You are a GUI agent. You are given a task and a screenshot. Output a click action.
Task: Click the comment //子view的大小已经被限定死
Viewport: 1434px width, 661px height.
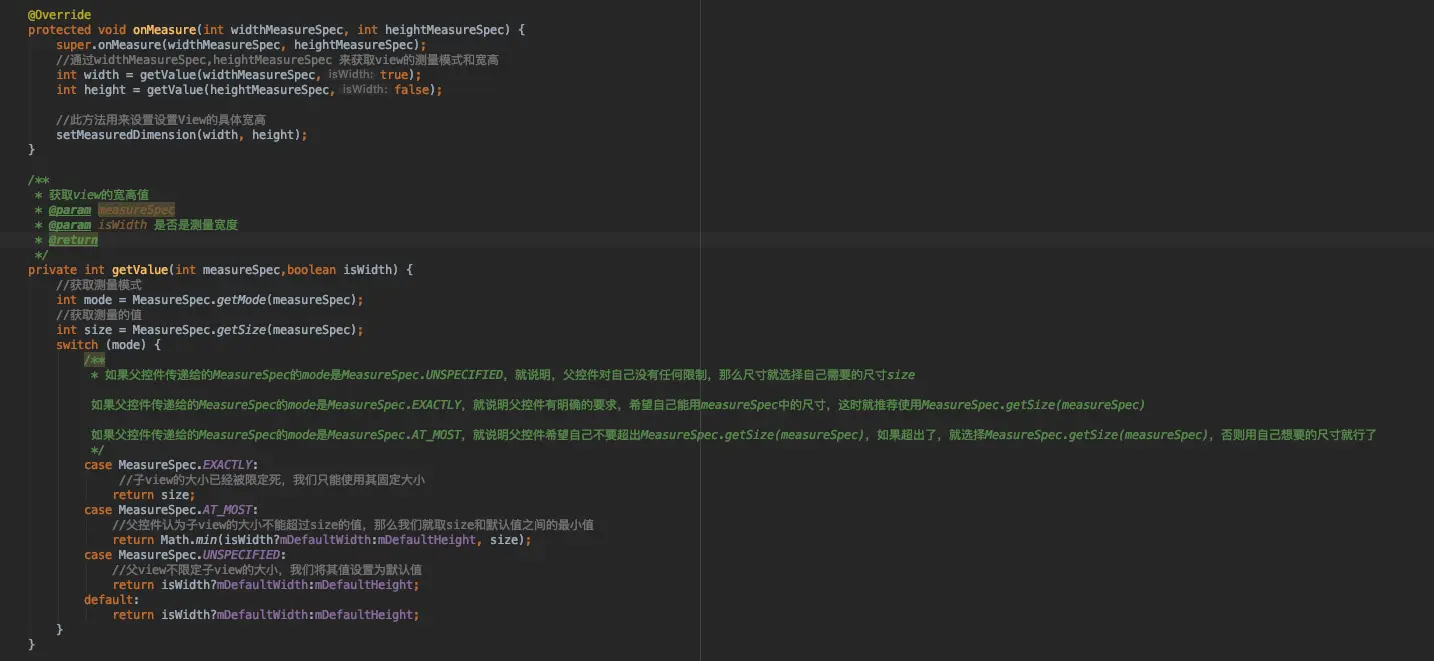[x=272, y=480]
